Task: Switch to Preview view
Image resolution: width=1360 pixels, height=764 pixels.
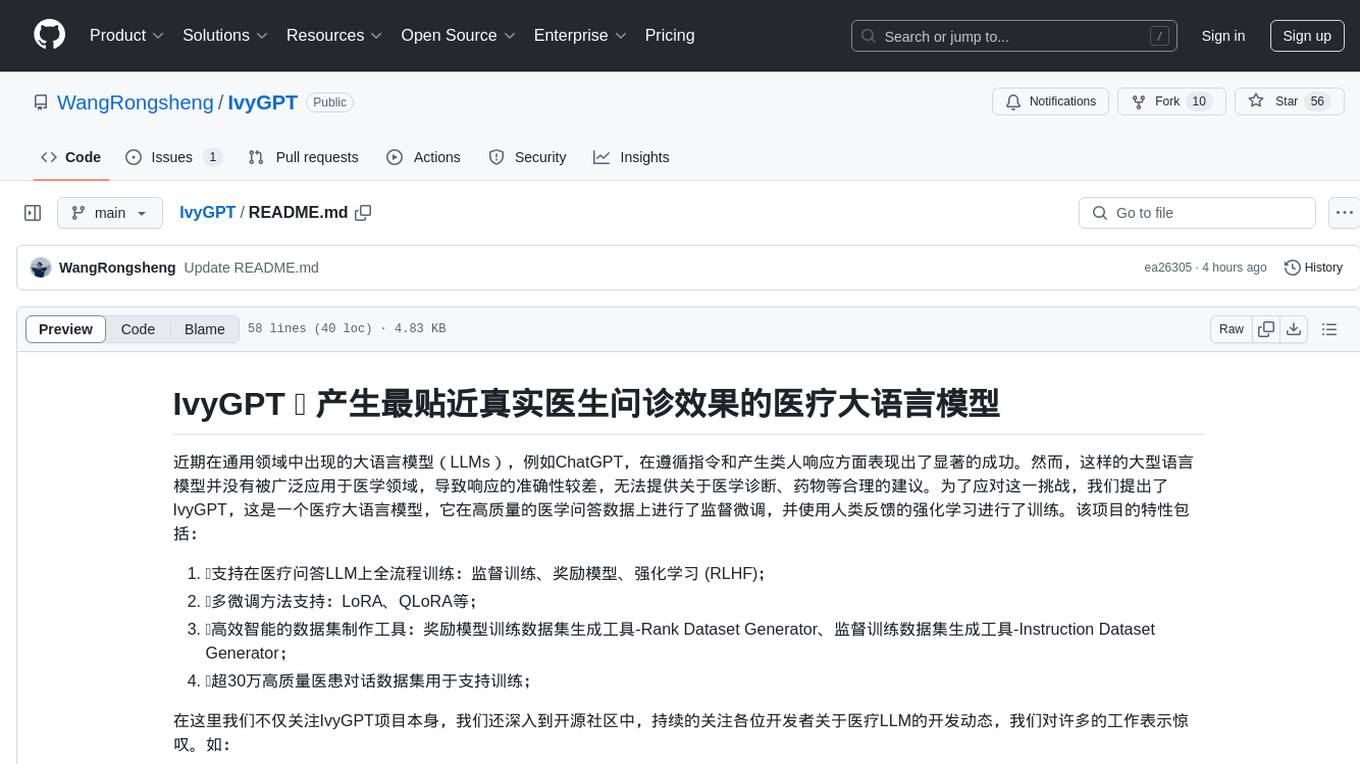Action: [x=66, y=329]
